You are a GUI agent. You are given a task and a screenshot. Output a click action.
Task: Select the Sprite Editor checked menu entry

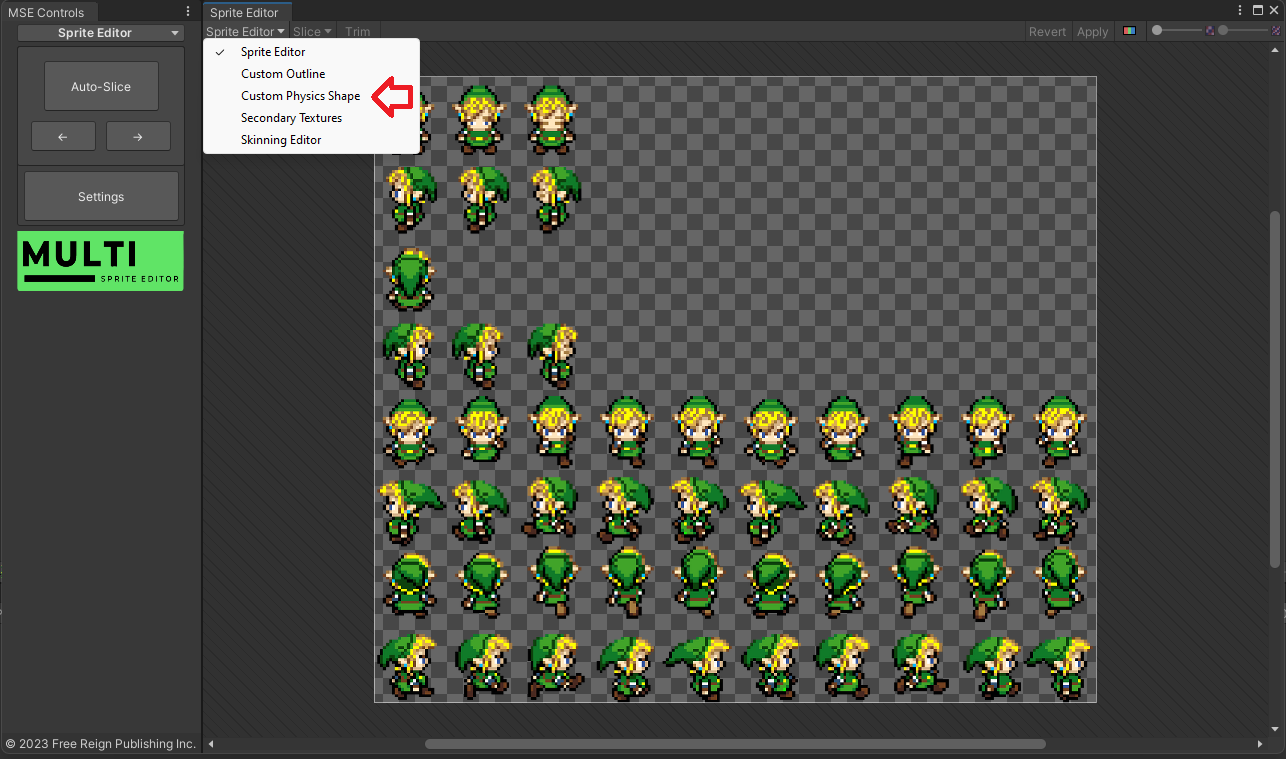[x=311, y=52]
